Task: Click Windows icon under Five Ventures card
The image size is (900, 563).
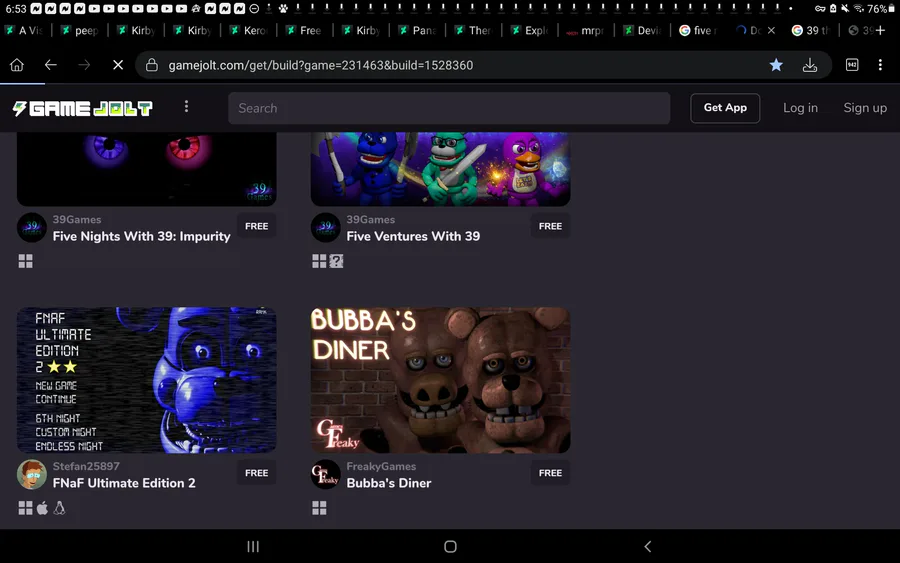Action: [319, 261]
